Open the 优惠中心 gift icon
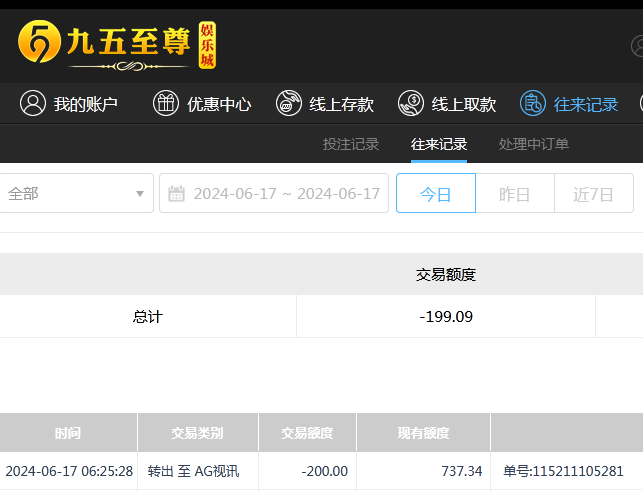The image size is (643, 492). [x=166, y=103]
